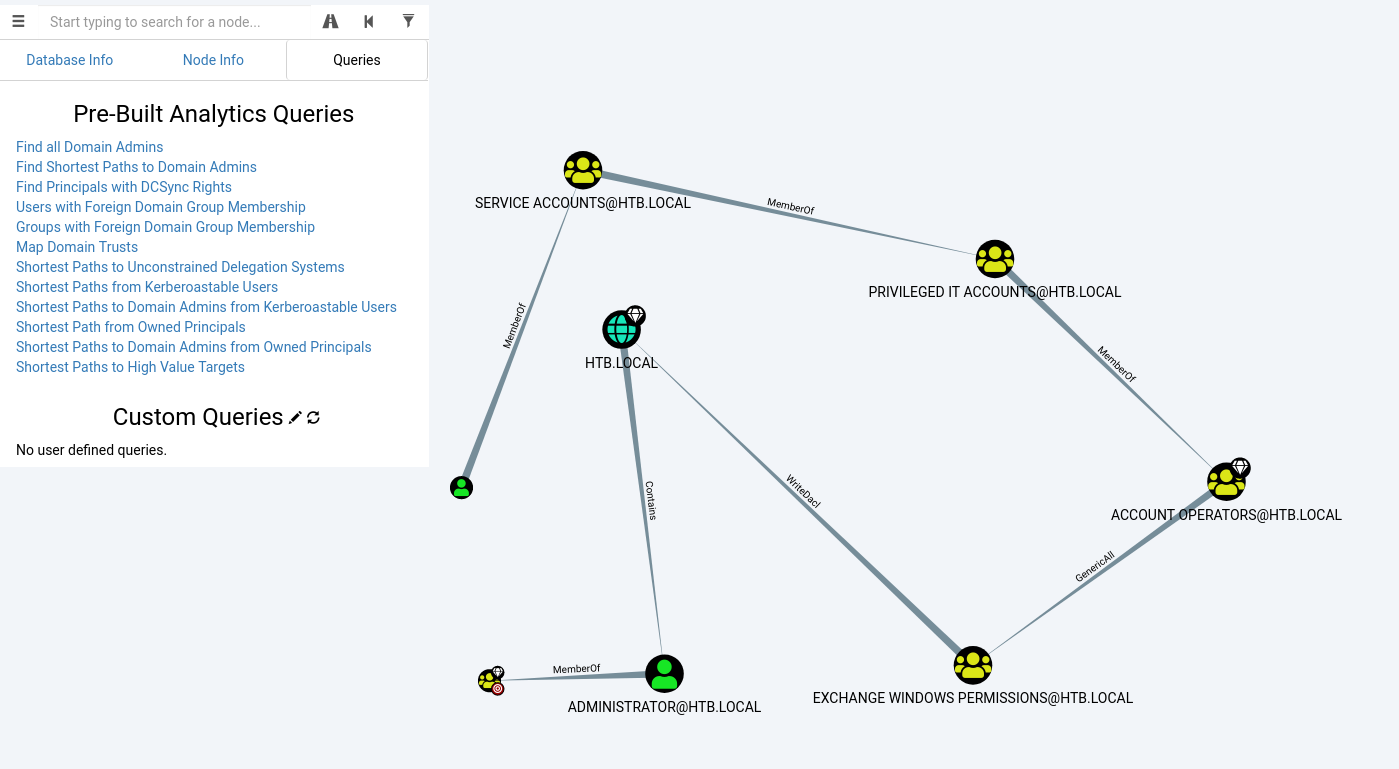Click the back step icon

(x=369, y=21)
